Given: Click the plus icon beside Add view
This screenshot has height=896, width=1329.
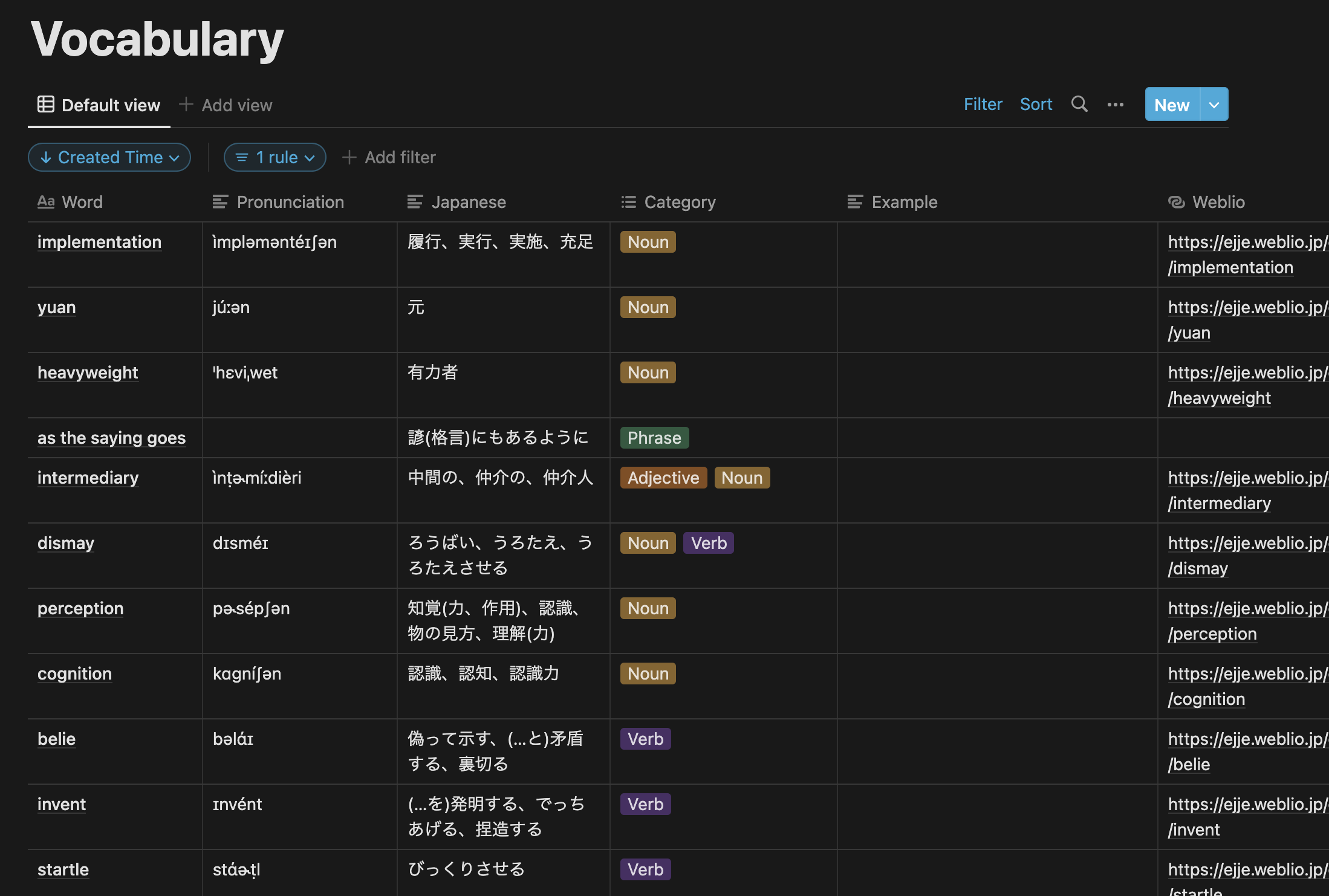Looking at the screenshot, I should (186, 105).
